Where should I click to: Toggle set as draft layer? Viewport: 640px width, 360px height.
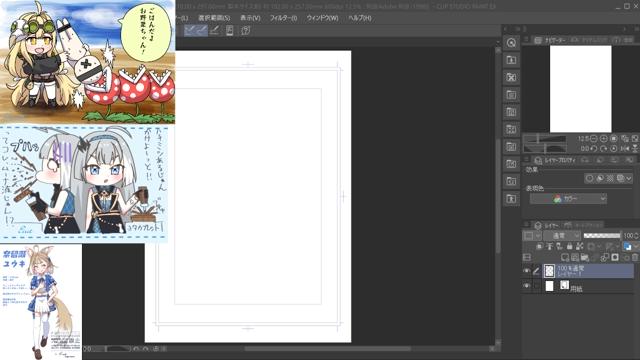(x=559, y=246)
